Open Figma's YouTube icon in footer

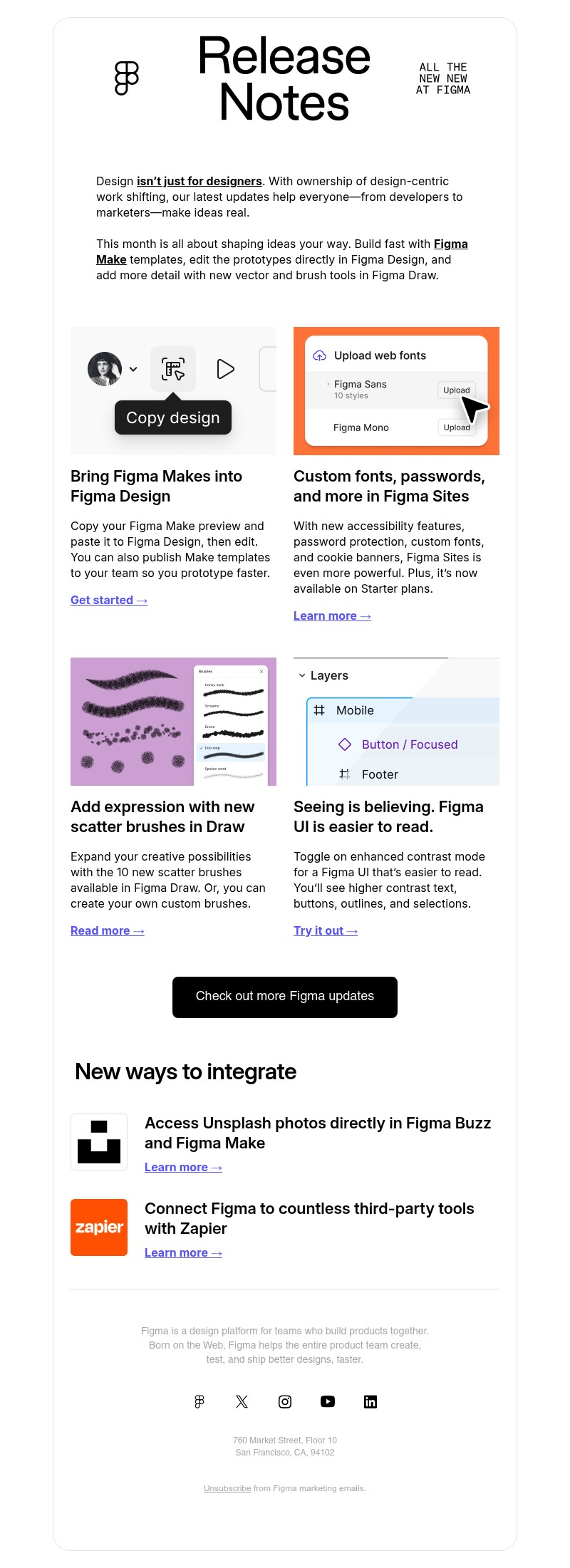328,1401
